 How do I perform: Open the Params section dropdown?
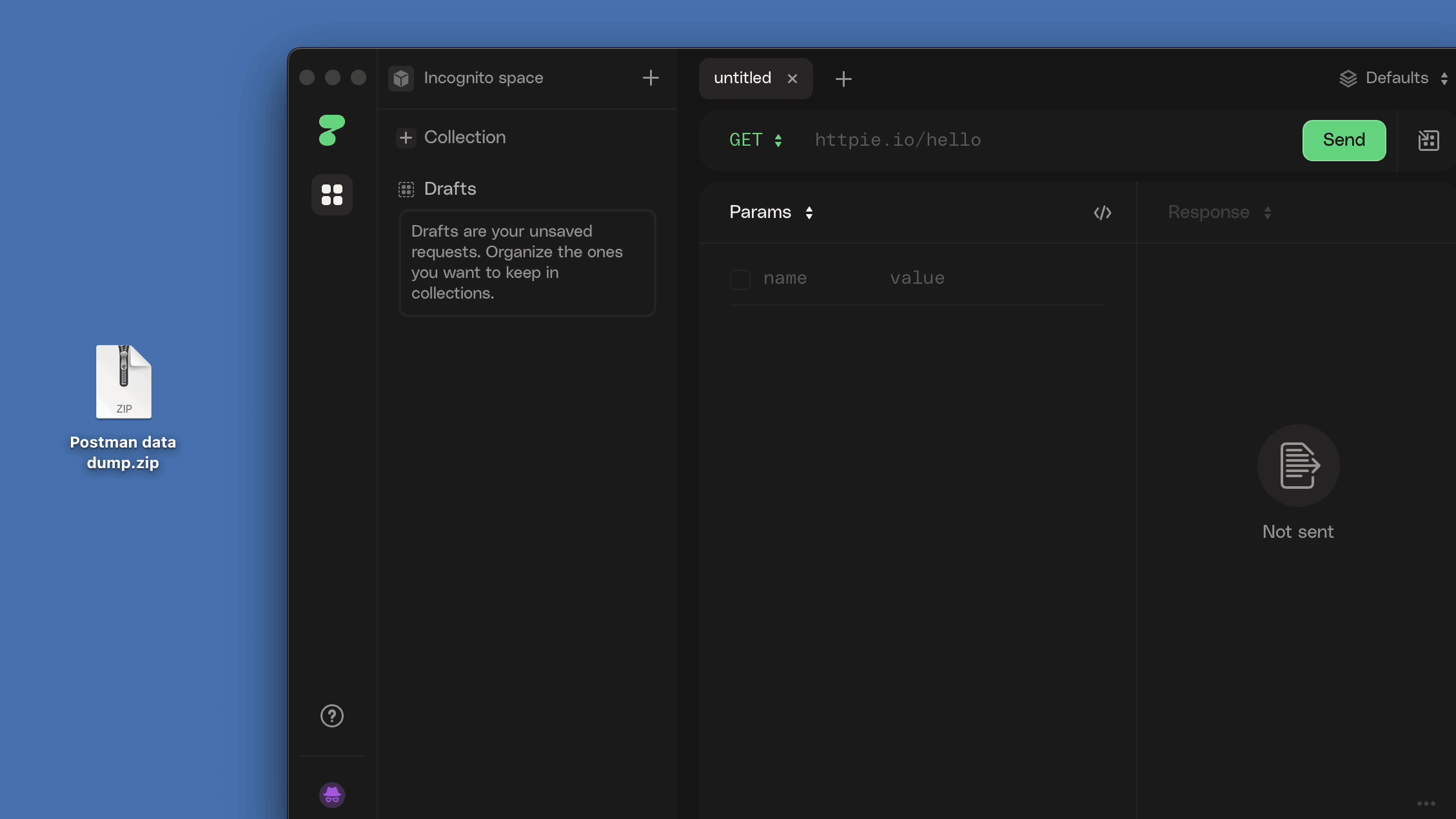coord(771,212)
